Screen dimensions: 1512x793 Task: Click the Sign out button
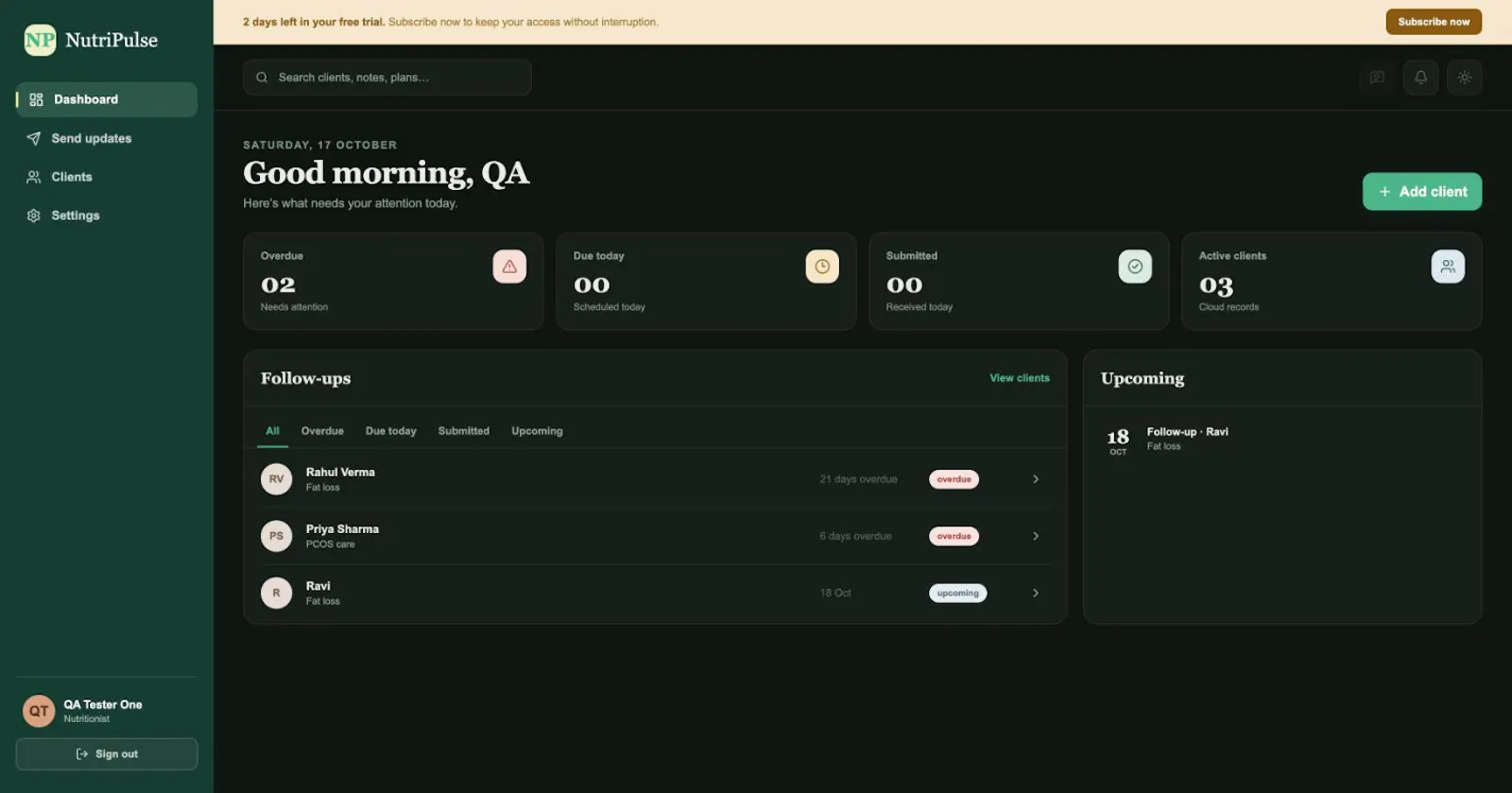(x=107, y=754)
